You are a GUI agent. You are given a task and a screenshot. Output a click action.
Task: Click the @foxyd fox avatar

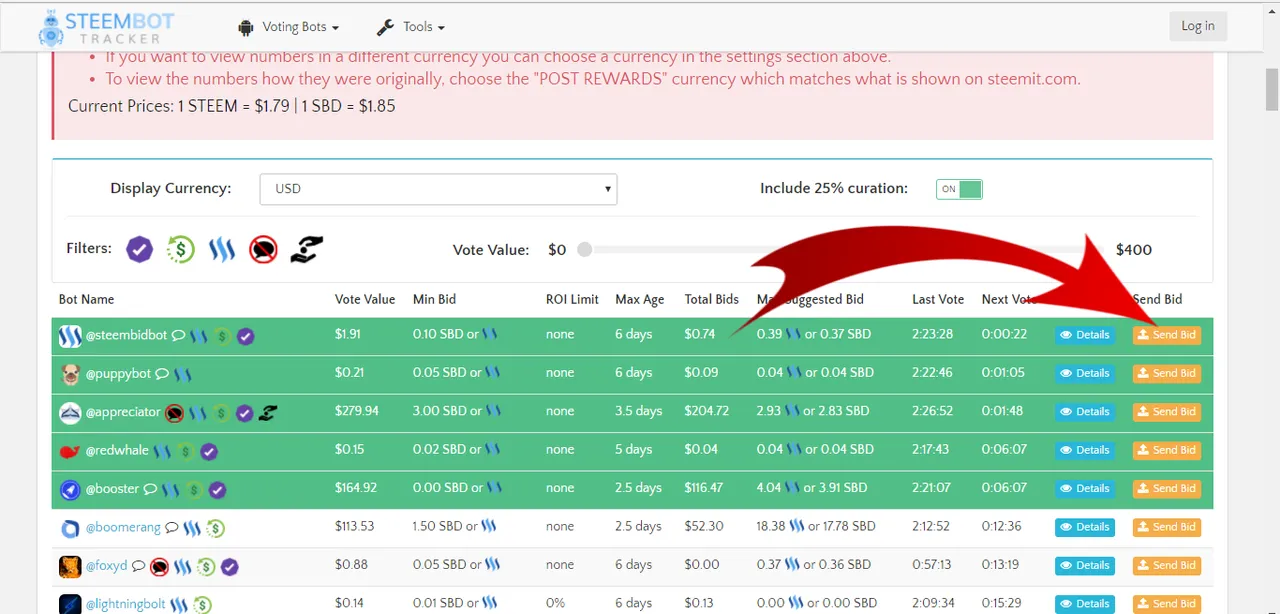point(70,566)
